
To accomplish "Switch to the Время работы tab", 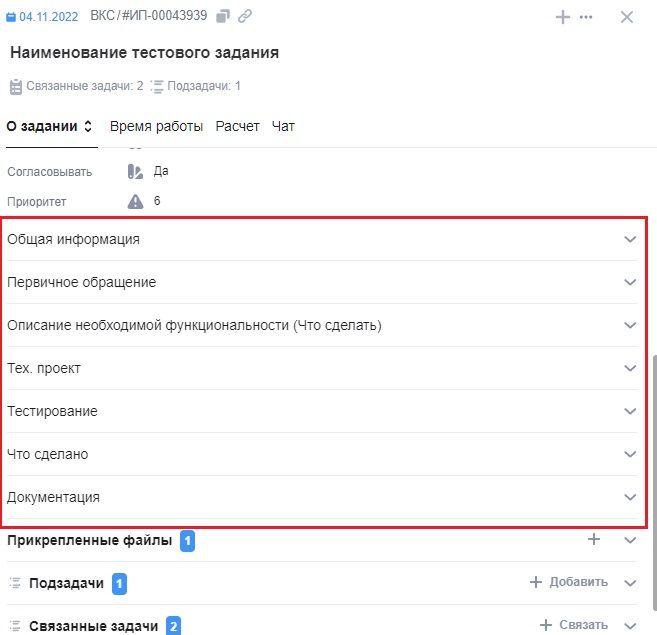I will [156, 126].
